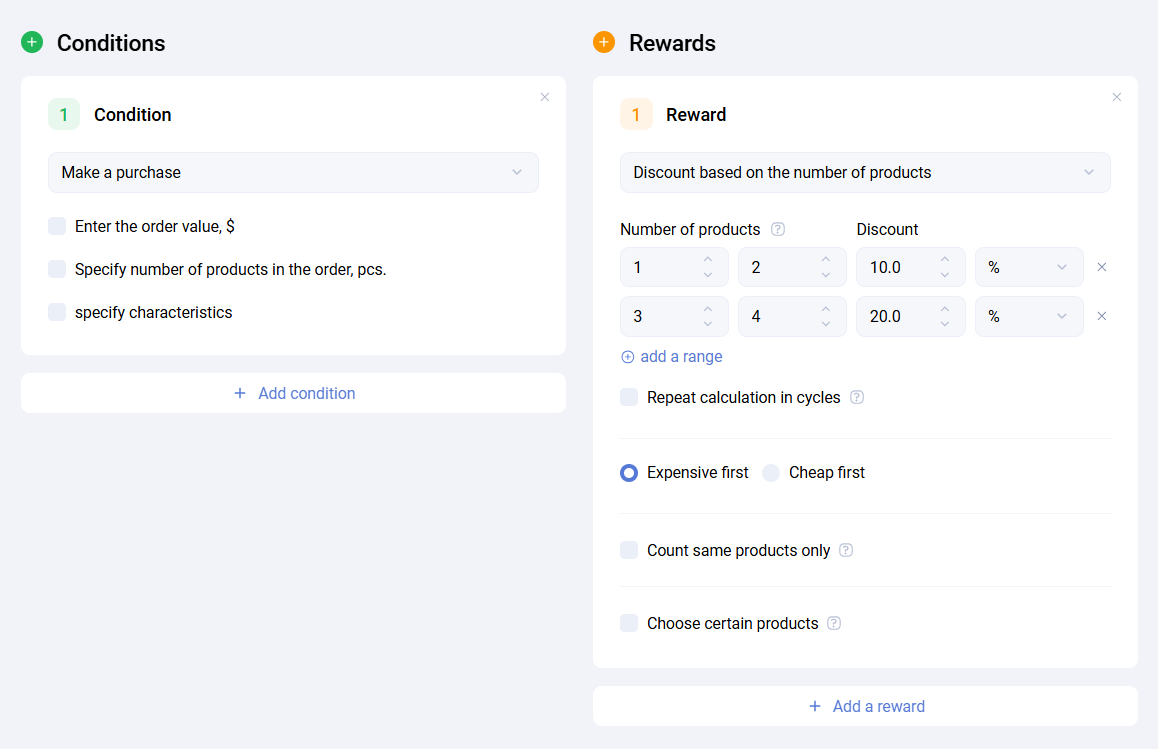
Task: Click the Add condition button
Action: coord(293,393)
